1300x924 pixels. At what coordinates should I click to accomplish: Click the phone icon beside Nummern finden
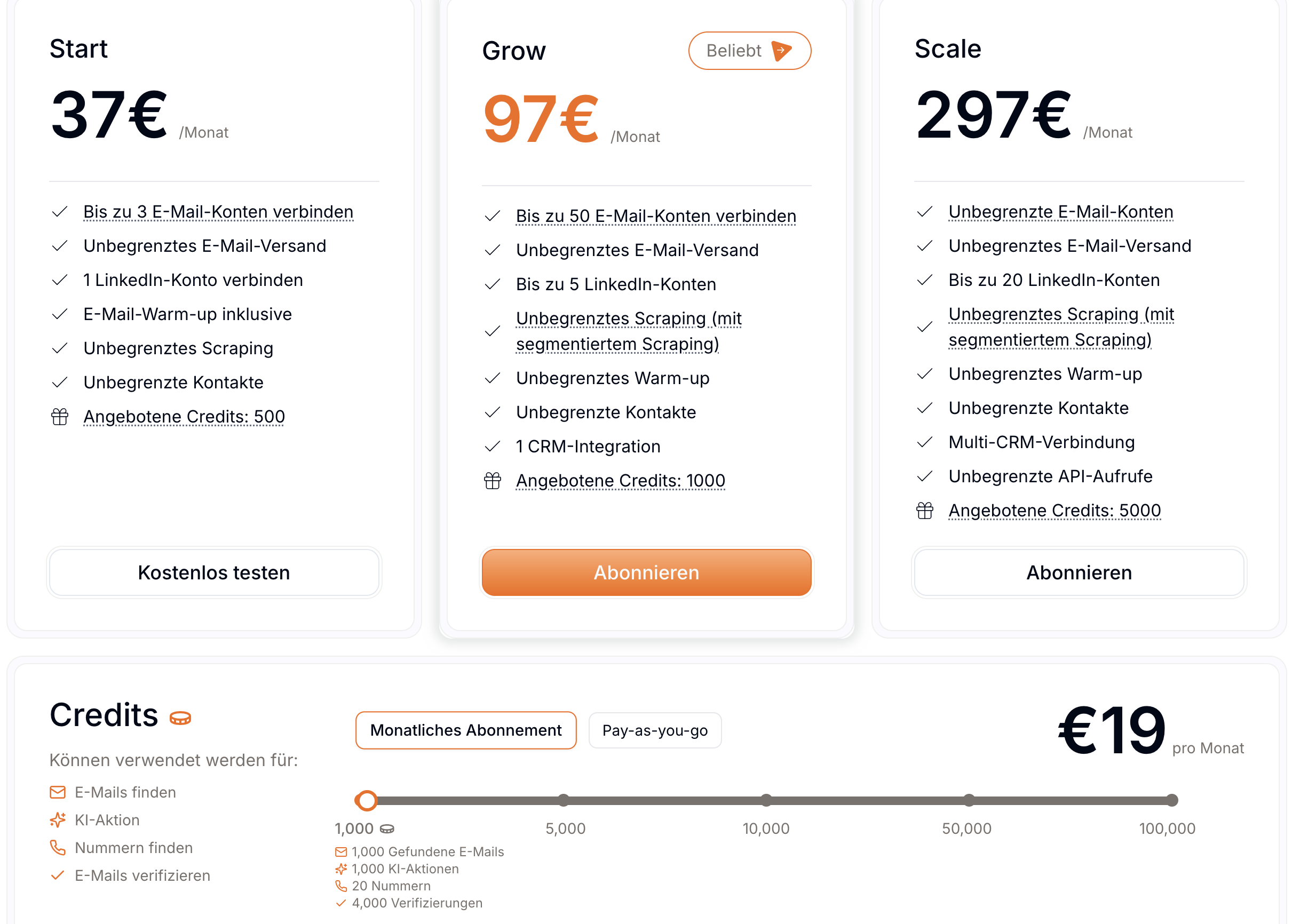(x=58, y=848)
